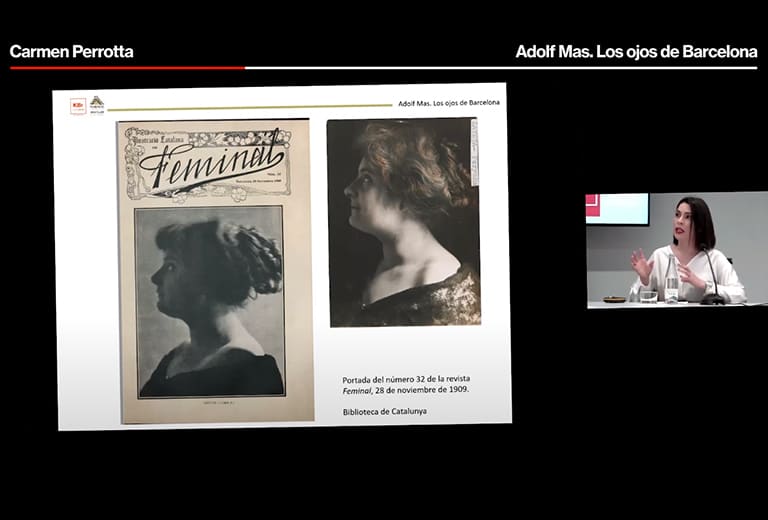
Task: Click the red progress line under speaker name
Action: (x=127, y=68)
